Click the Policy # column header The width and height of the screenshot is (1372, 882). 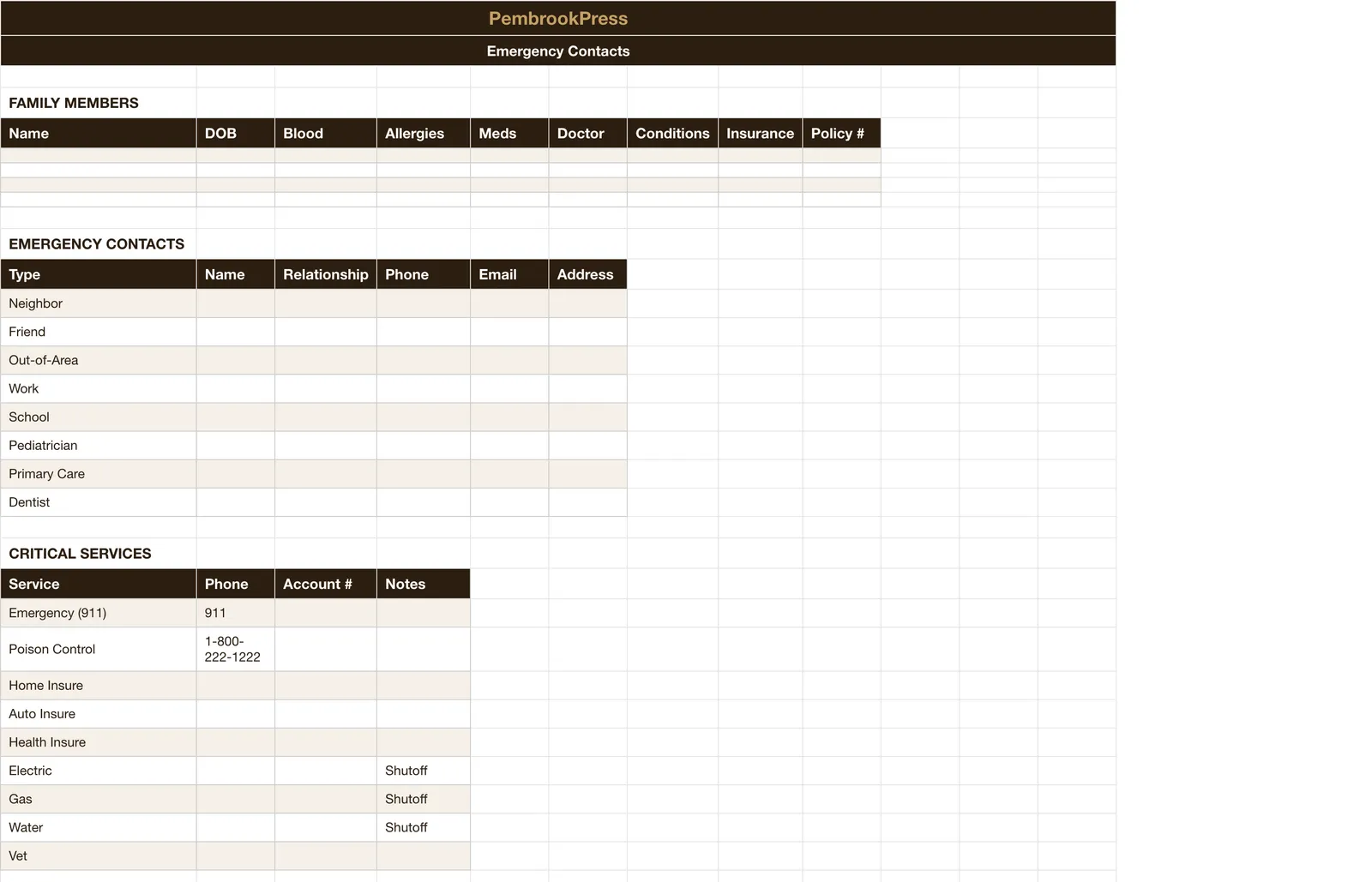tap(841, 133)
